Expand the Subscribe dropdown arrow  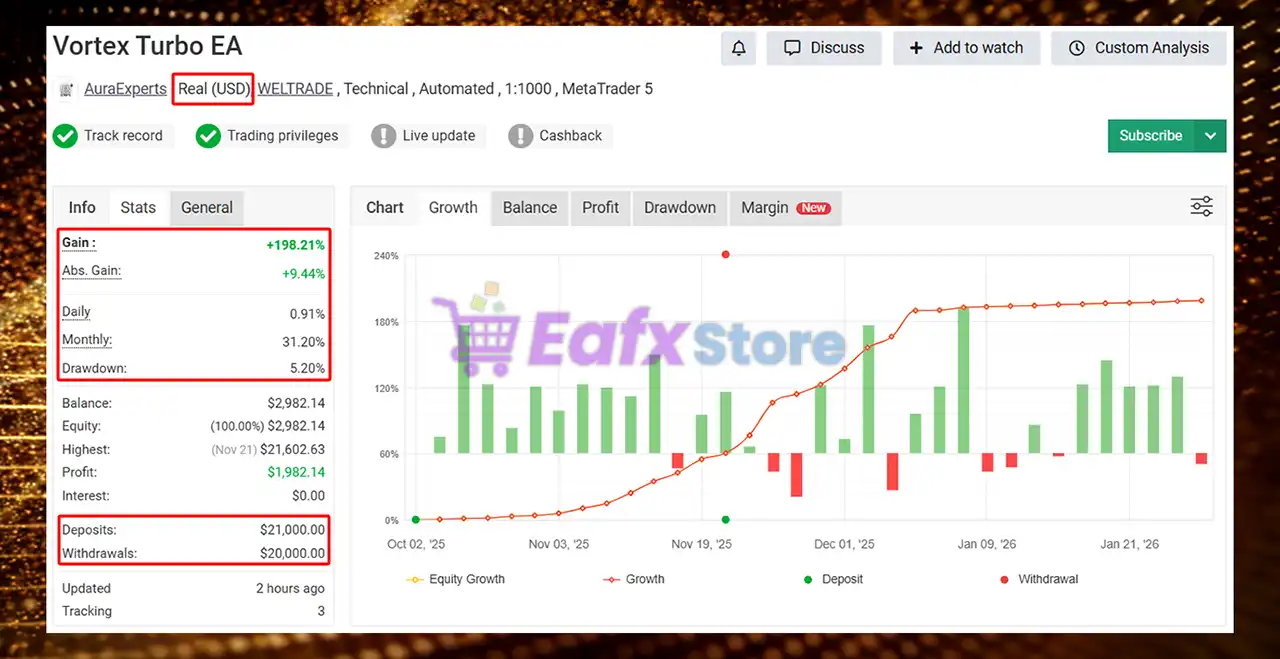coord(1210,135)
